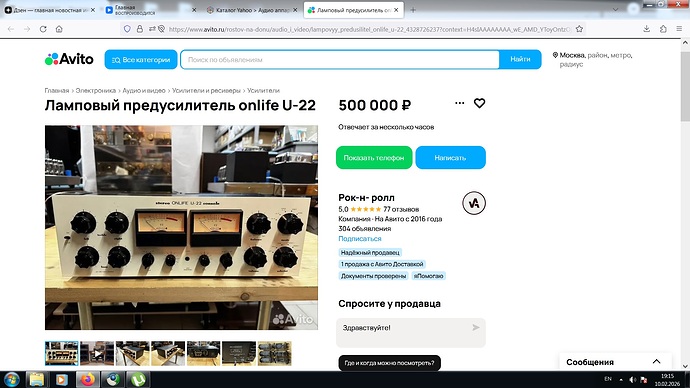Add listing to favorites with heart icon

[479, 103]
